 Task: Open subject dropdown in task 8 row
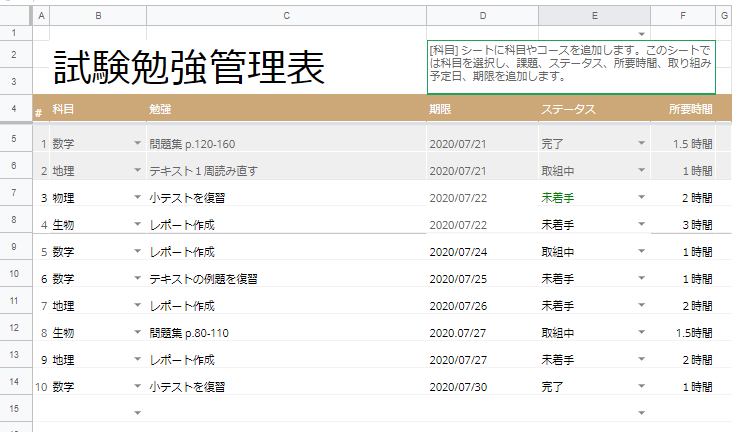tap(137, 332)
